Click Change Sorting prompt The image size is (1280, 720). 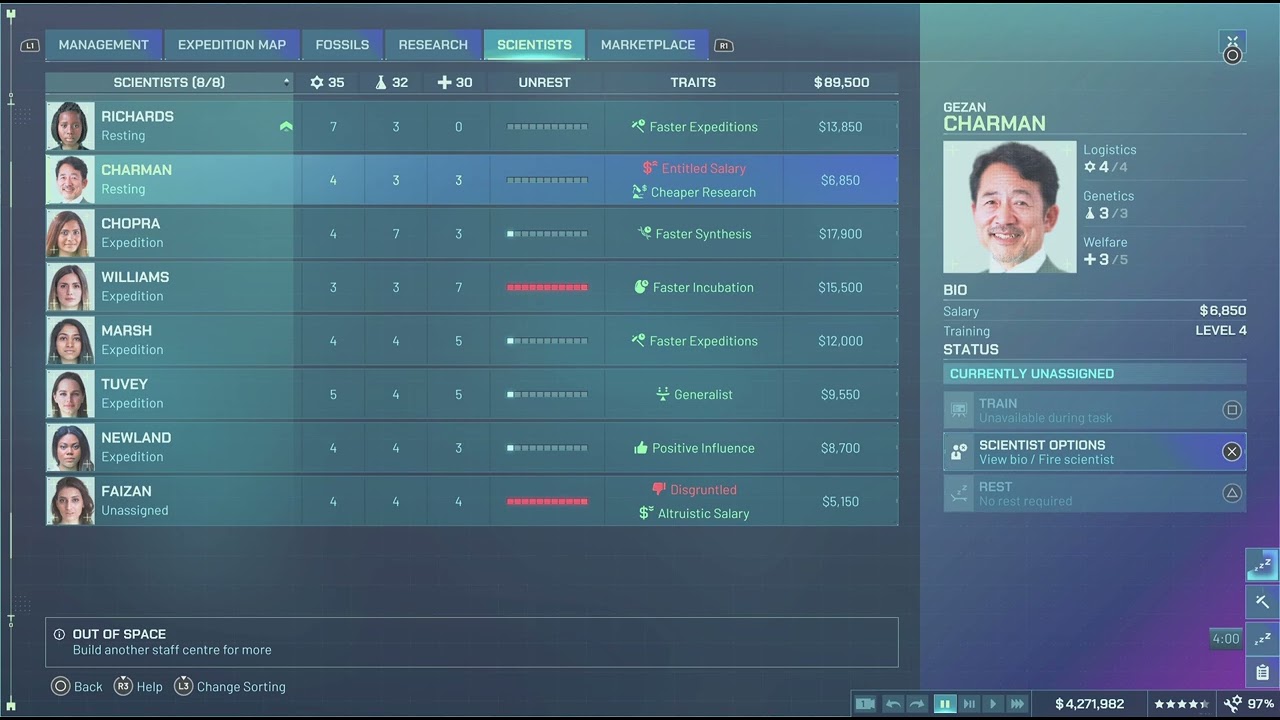pos(230,687)
